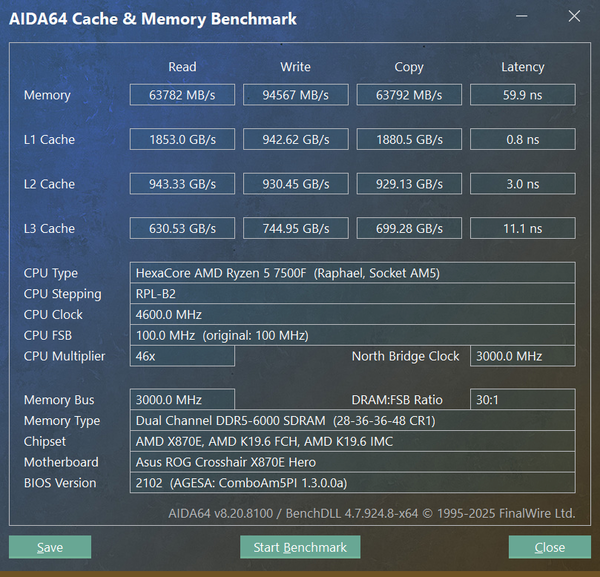The image size is (600, 577).
Task: Click North Bridge Clock value 3000.0 MHz
Action: 523,356
